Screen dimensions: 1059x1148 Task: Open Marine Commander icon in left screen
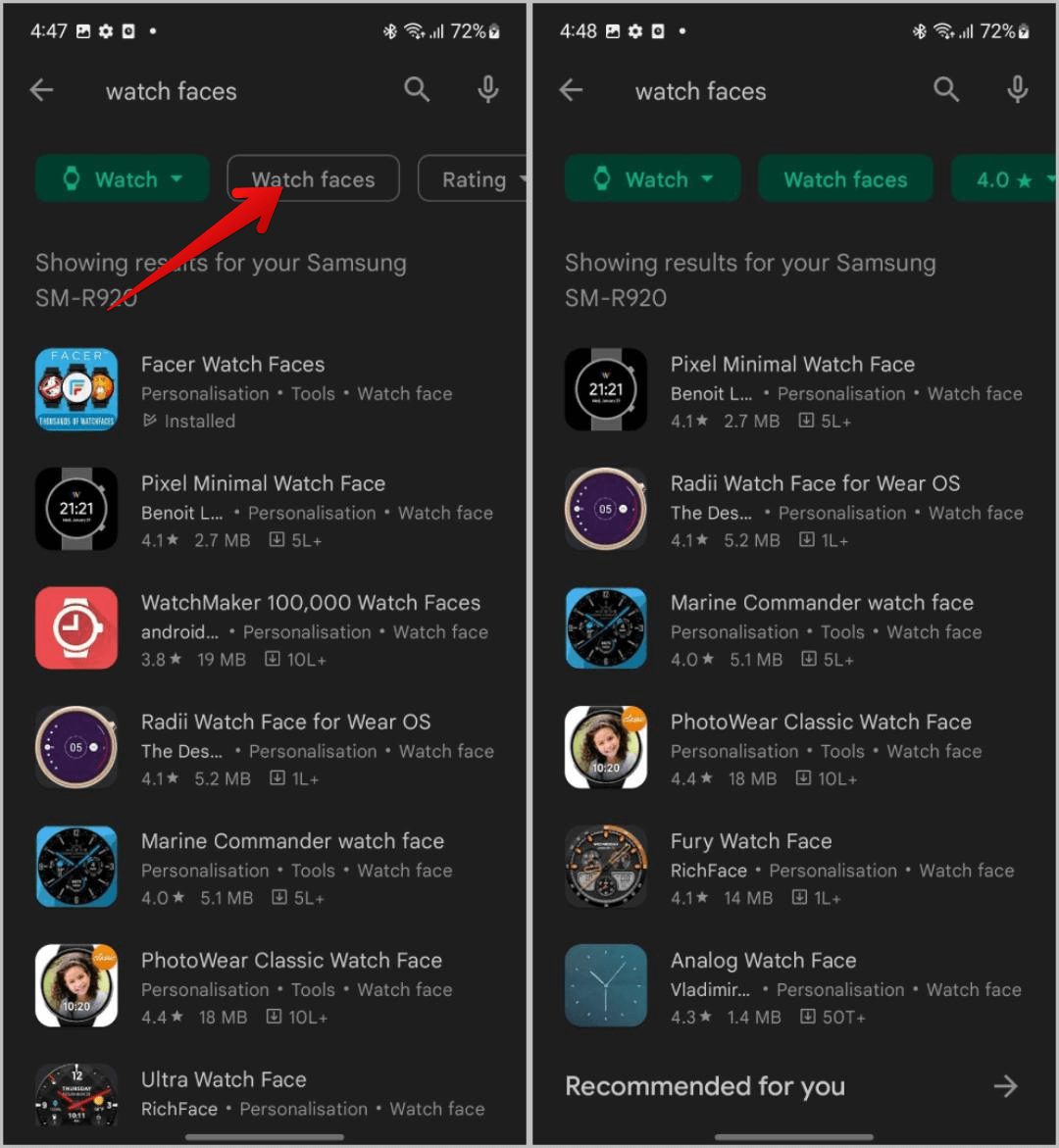(76, 867)
